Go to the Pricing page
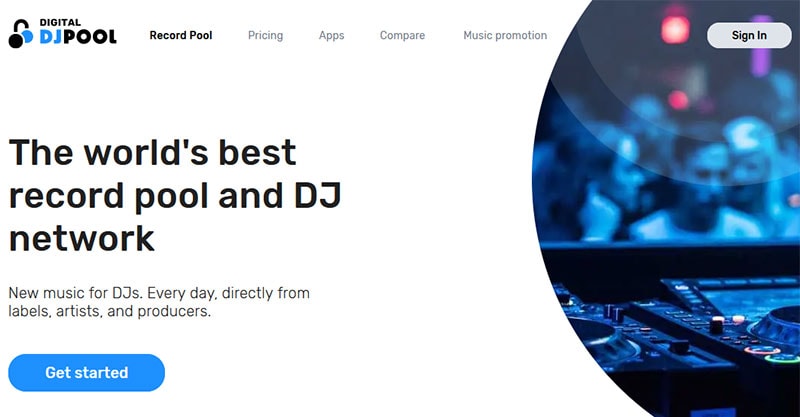This screenshot has height=417, width=800. coord(265,35)
